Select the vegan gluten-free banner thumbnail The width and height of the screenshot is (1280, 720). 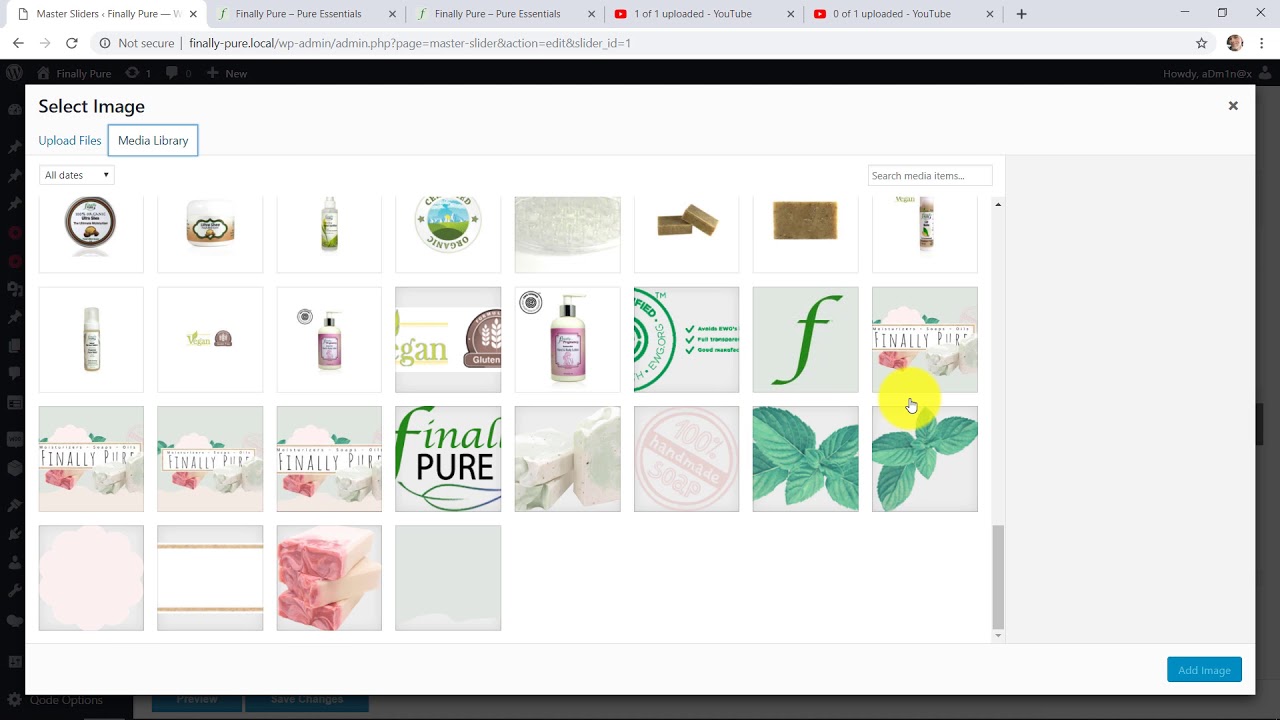click(448, 340)
